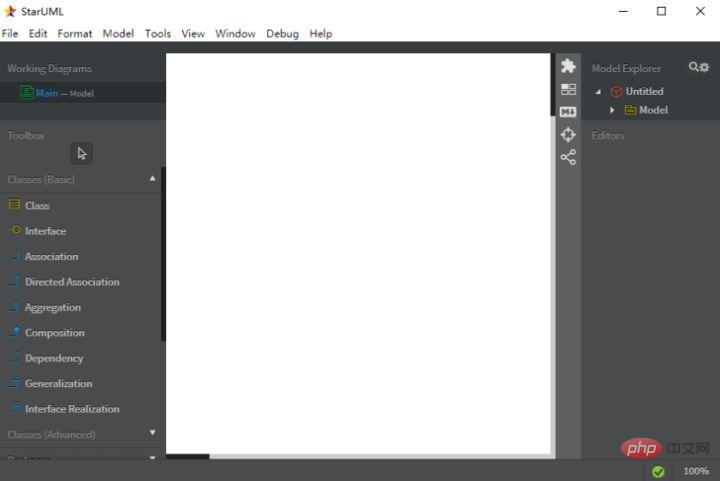
Task: Minimize the StarUML window
Action: point(623,11)
